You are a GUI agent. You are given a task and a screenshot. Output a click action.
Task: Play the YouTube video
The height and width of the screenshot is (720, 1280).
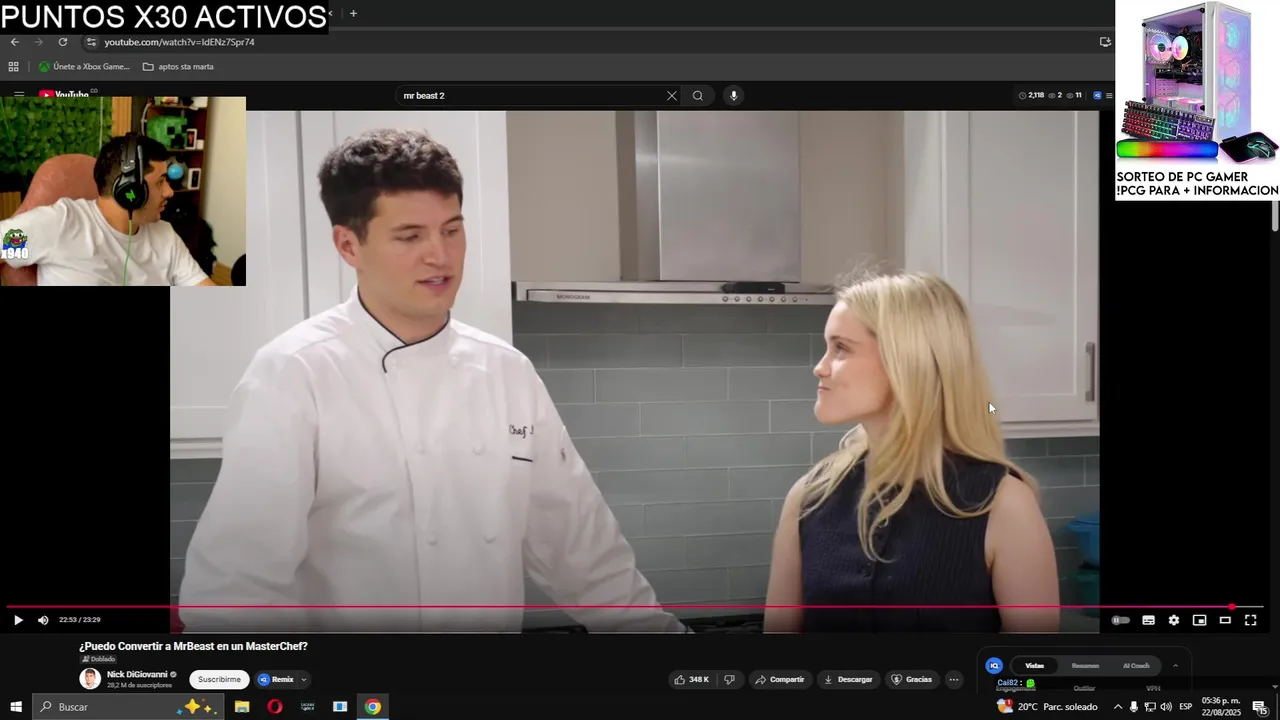18,620
